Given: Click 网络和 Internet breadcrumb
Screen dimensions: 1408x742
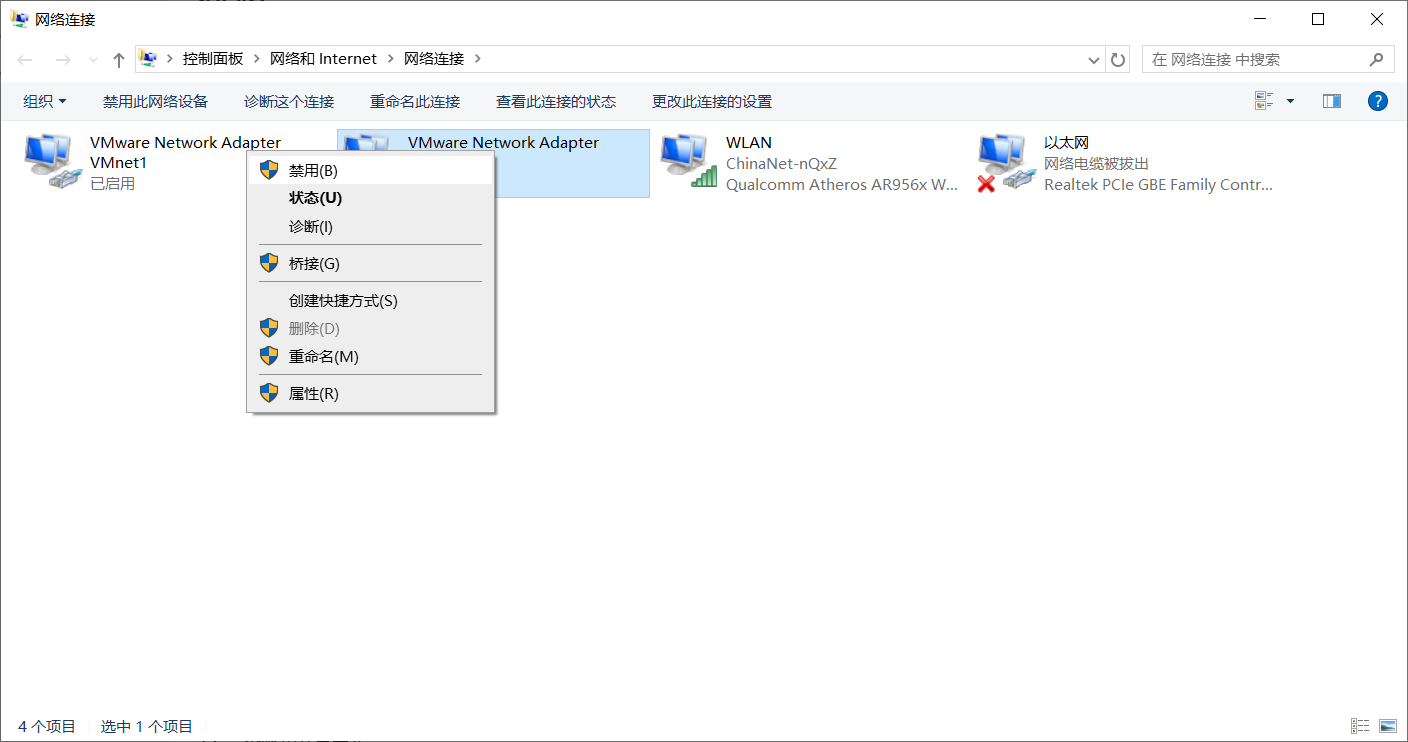Looking at the screenshot, I should [324, 59].
